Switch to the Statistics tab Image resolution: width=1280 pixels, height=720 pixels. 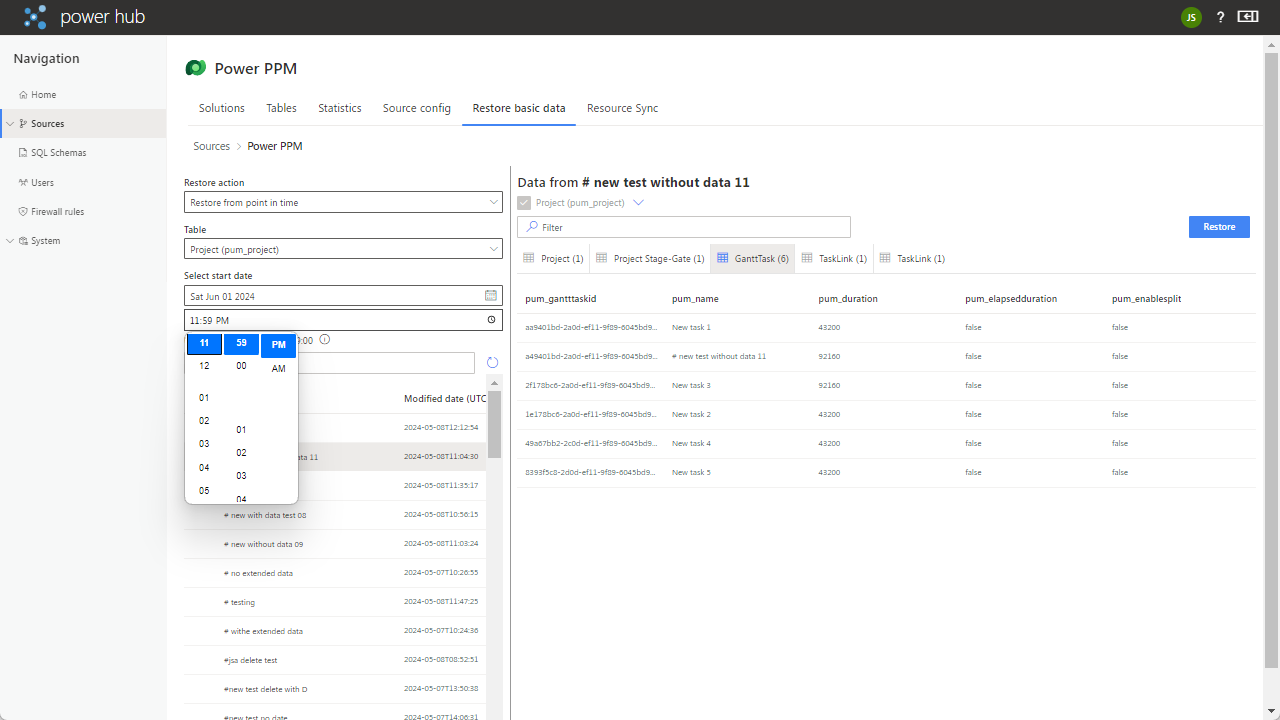(340, 108)
